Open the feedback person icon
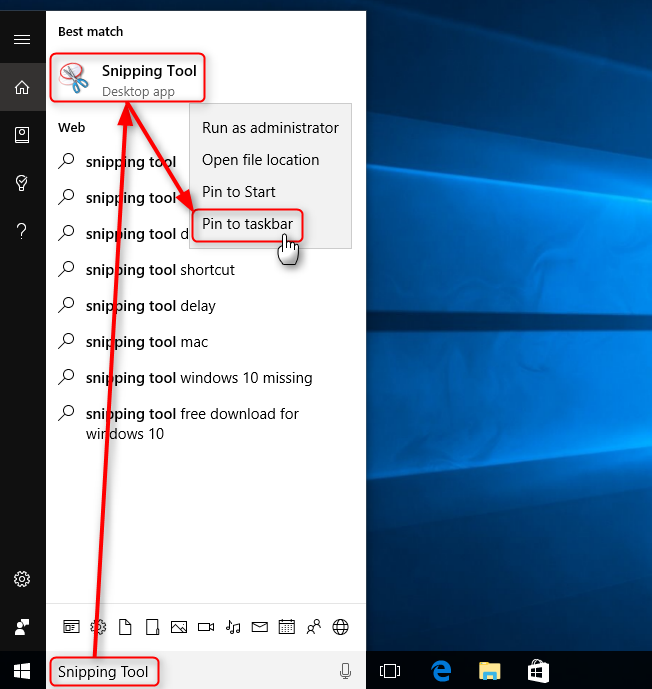 [x=22, y=627]
